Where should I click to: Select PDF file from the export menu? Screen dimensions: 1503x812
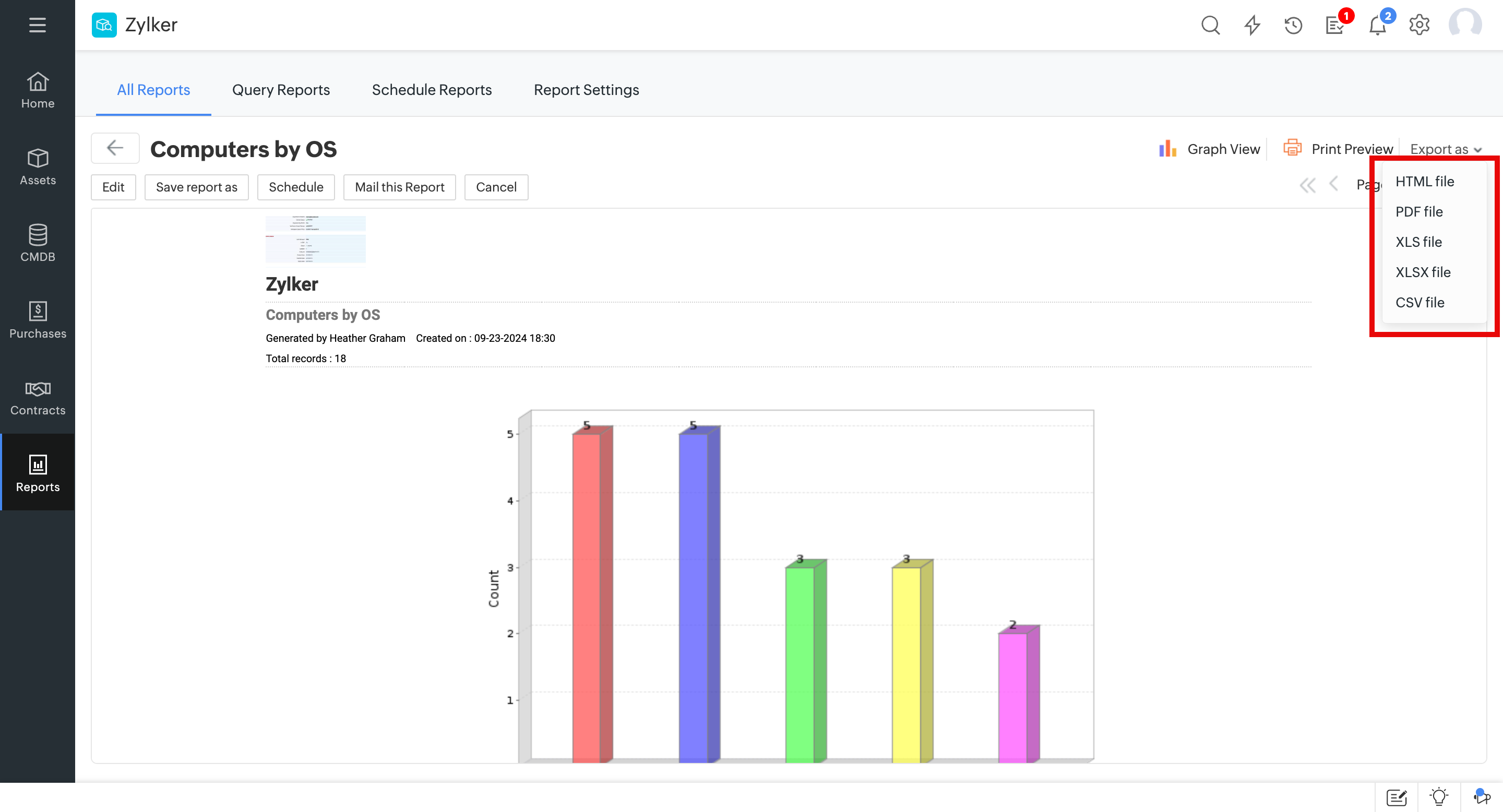(x=1418, y=212)
